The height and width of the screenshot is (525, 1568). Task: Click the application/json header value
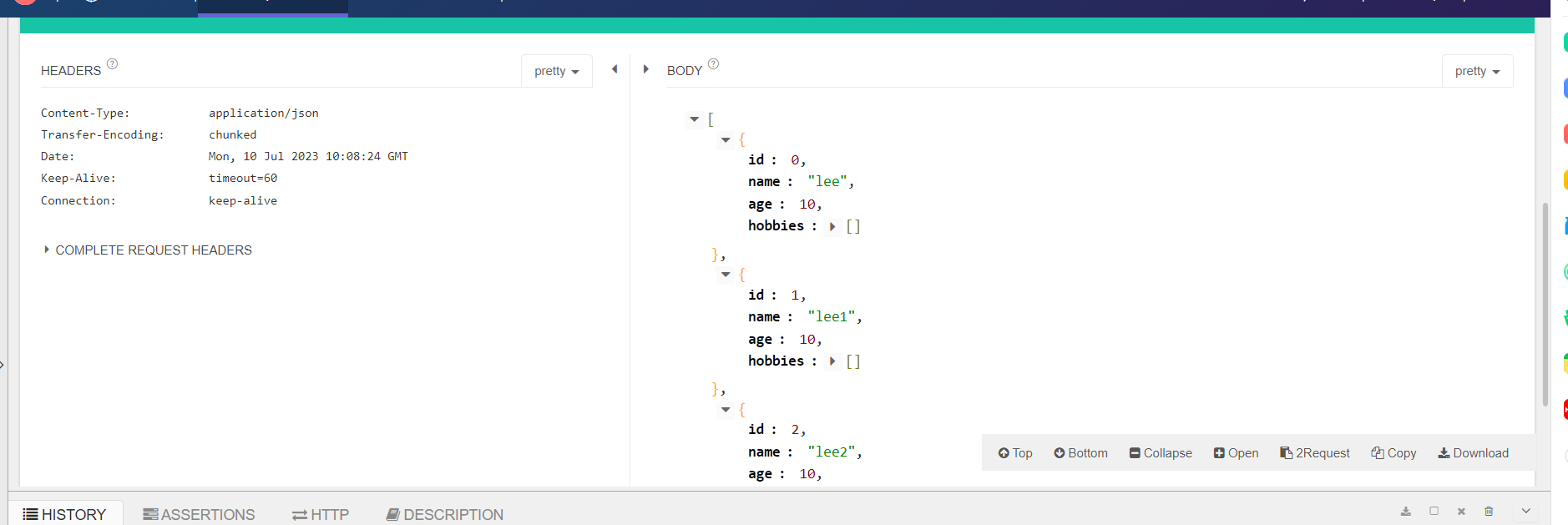tap(264, 113)
